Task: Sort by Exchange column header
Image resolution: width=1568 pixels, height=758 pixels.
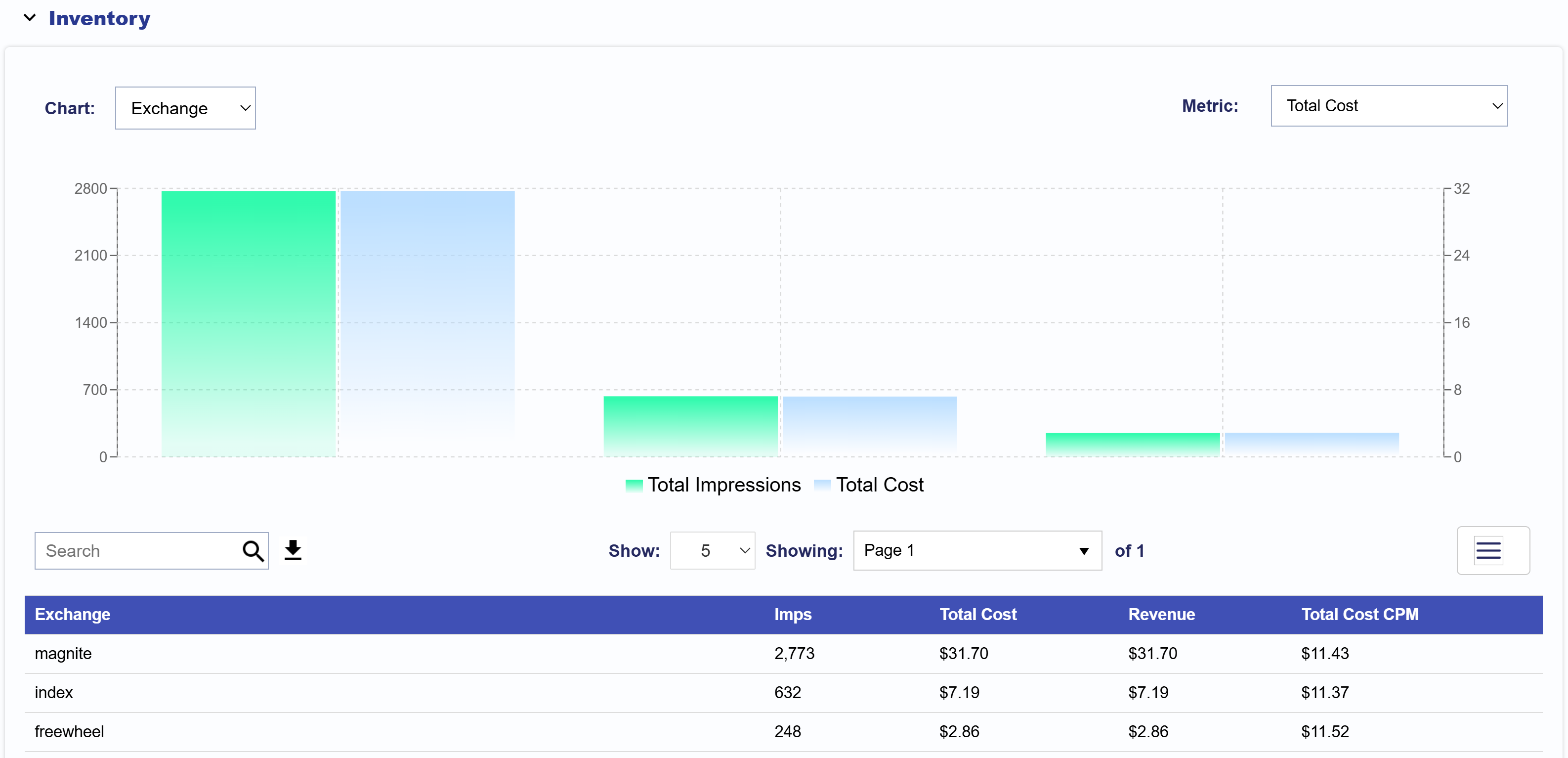Action: (x=73, y=614)
